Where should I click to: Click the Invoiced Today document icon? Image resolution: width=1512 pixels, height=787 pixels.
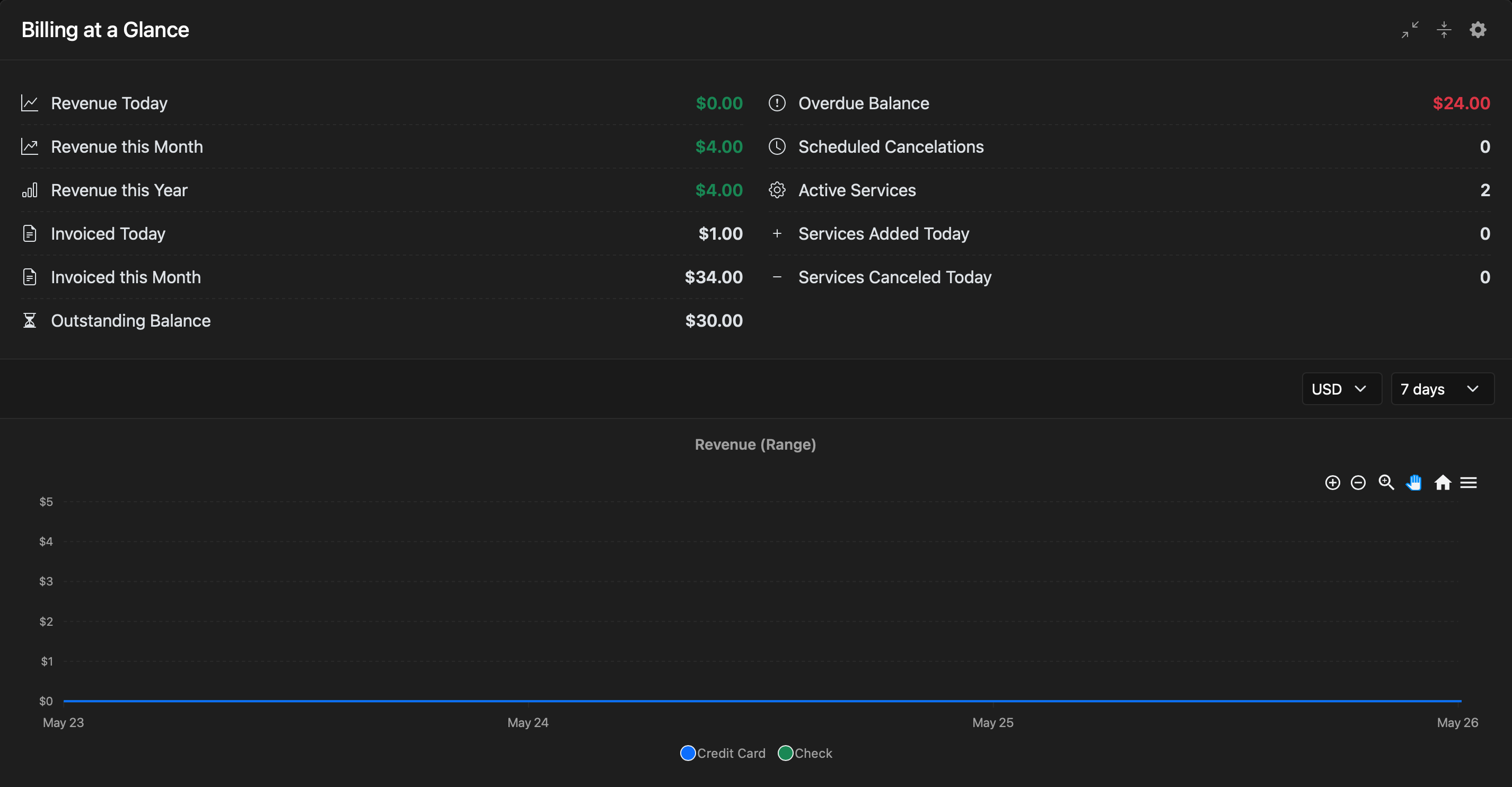coord(30,234)
